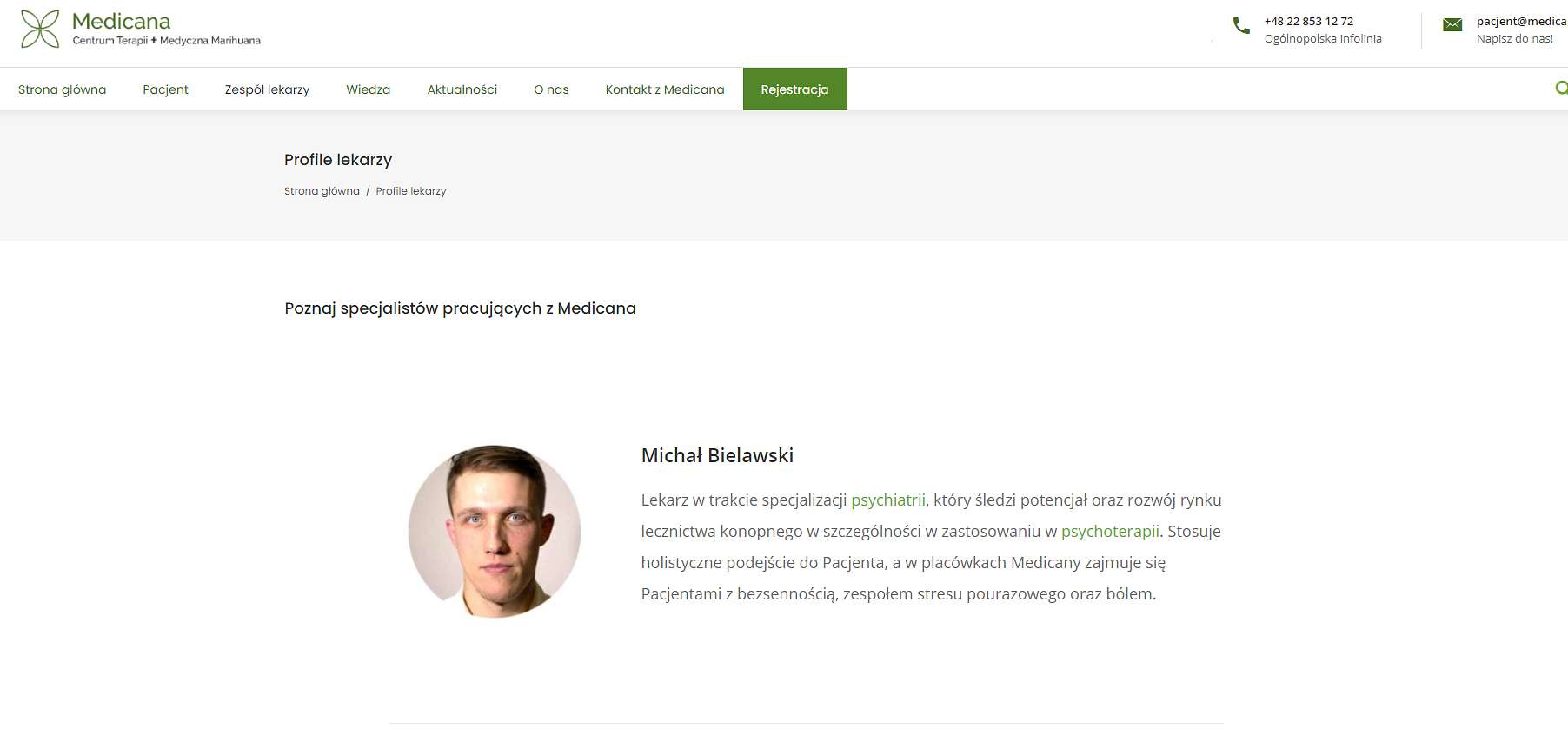
Task: Follow the Strona główna breadcrumb link
Action: tap(322, 191)
